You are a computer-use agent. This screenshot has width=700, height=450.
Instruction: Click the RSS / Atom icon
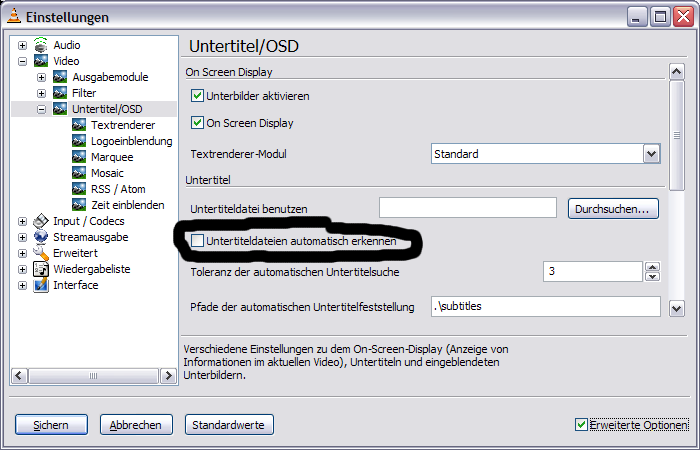(79, 189)
